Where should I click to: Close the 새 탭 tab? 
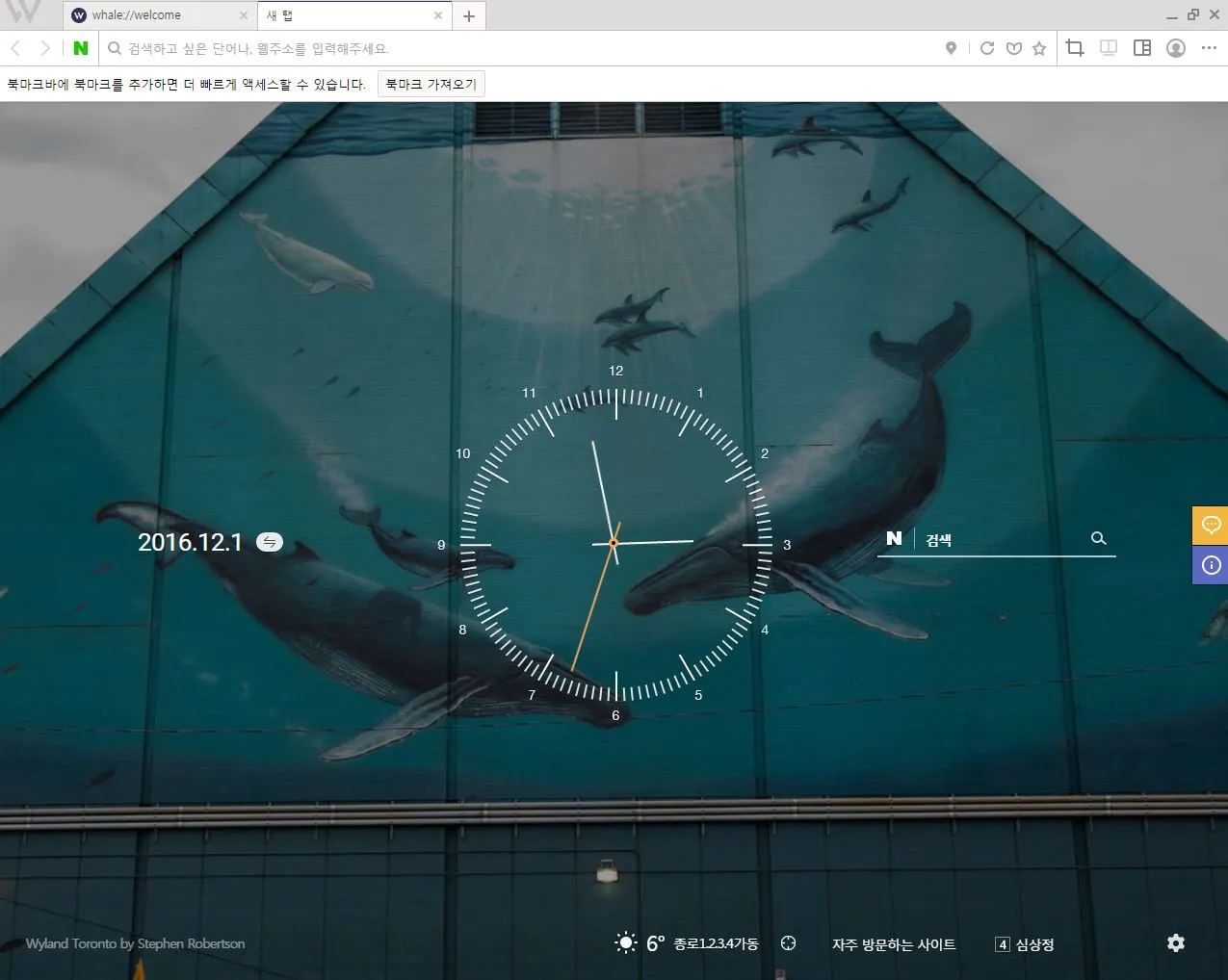point(438,15)
